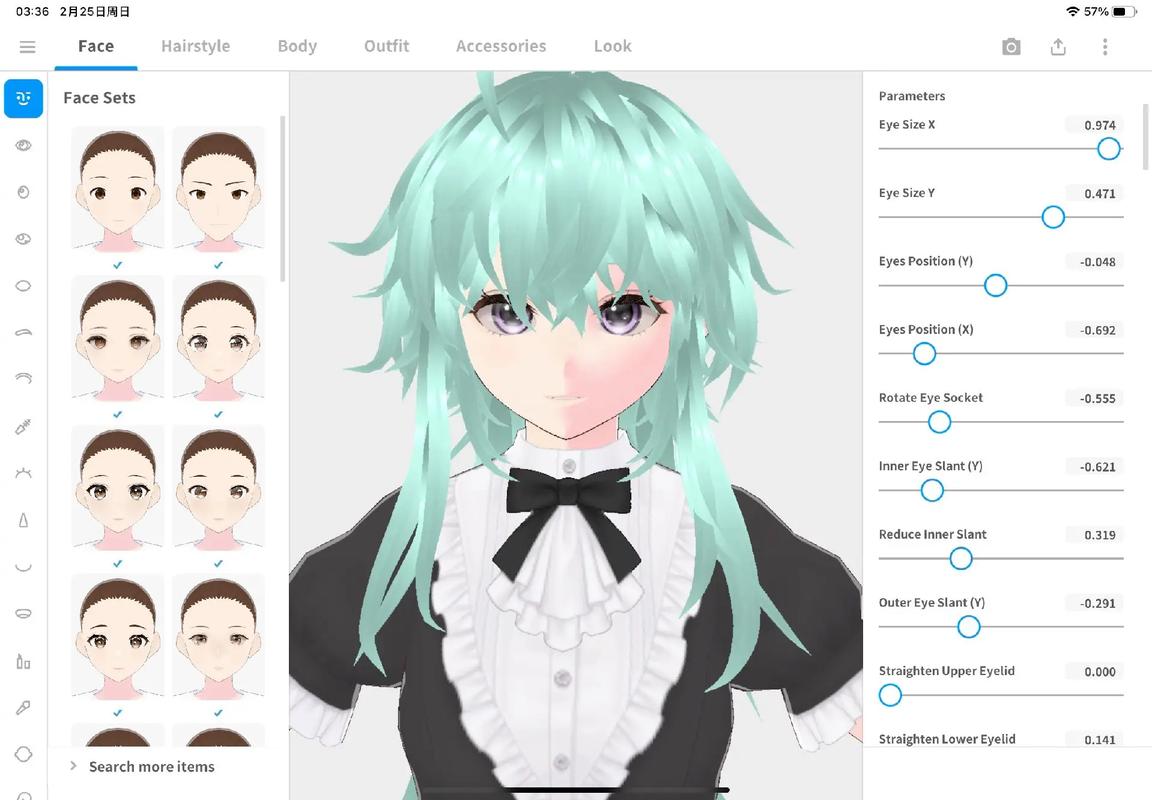
Task: Switch to the Accessories tab
Action: click(501, 46)
